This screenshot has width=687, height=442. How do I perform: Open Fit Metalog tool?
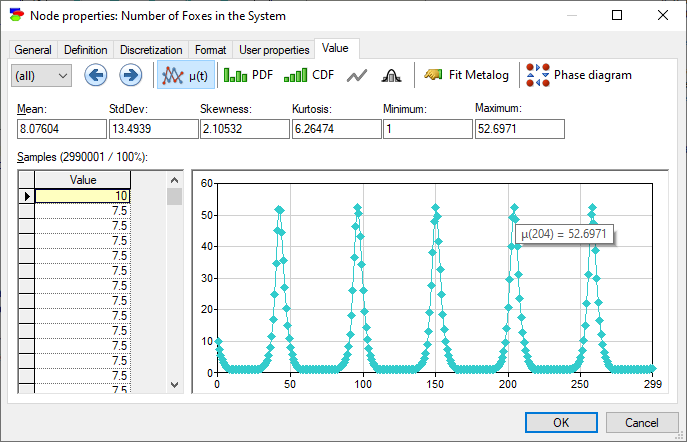click(466, 75)
